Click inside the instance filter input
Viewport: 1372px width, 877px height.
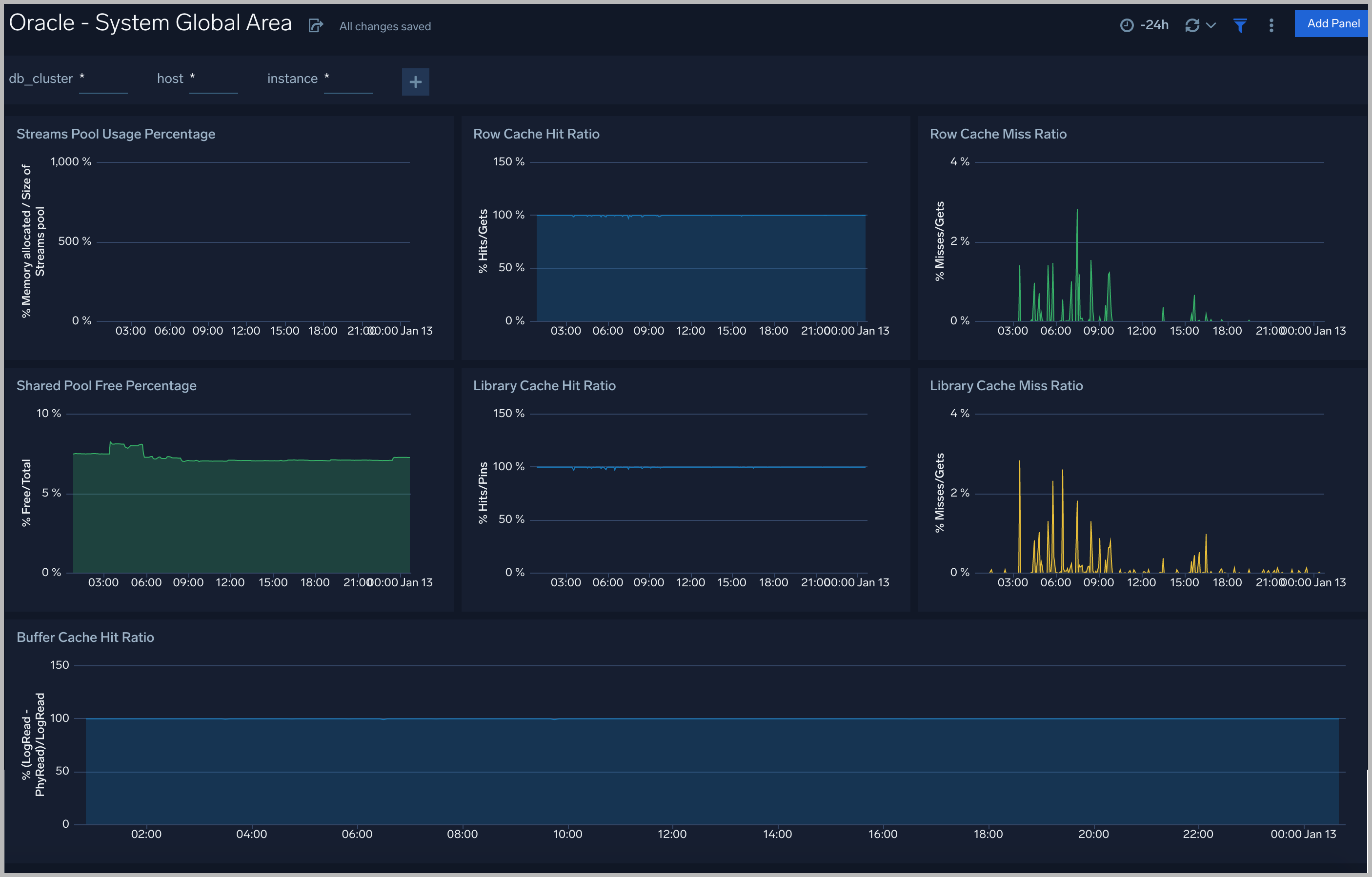348,80
